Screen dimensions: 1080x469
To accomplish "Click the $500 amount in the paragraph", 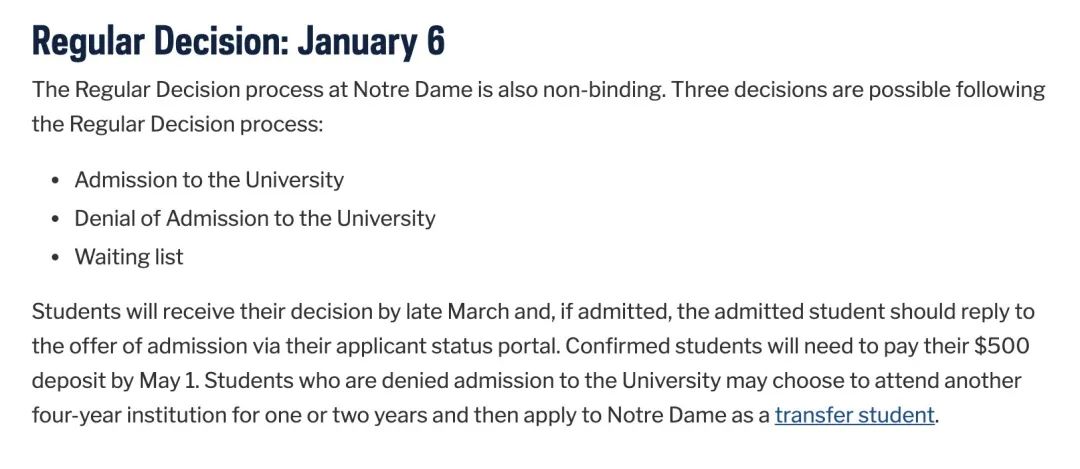I will pos(1002,346).
